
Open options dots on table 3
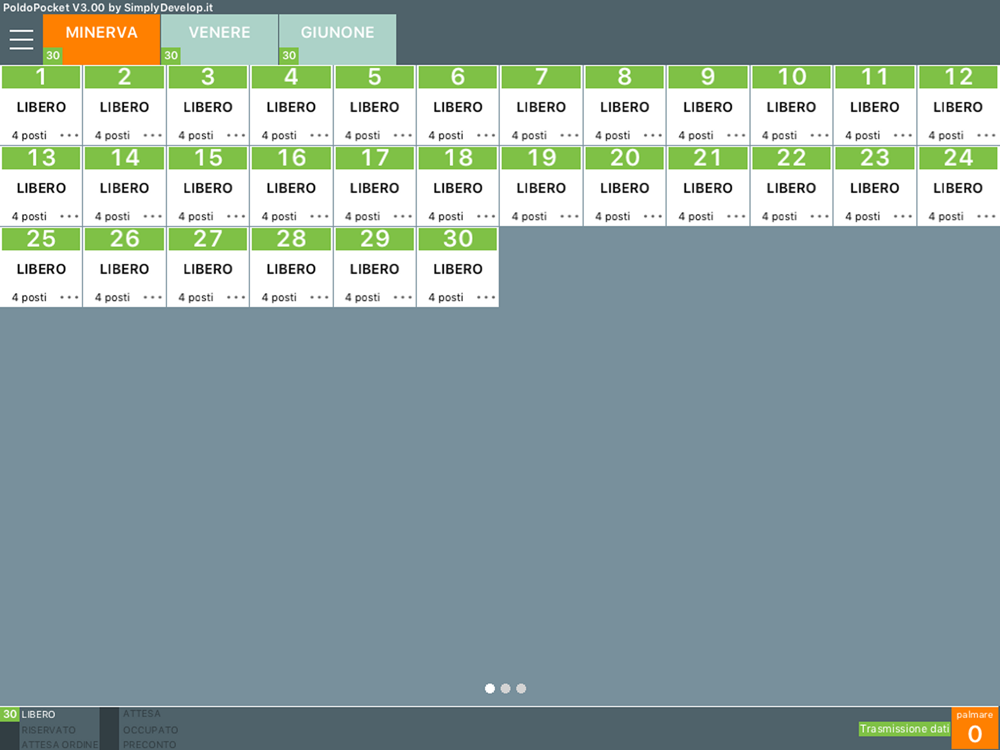click(237, 135)
